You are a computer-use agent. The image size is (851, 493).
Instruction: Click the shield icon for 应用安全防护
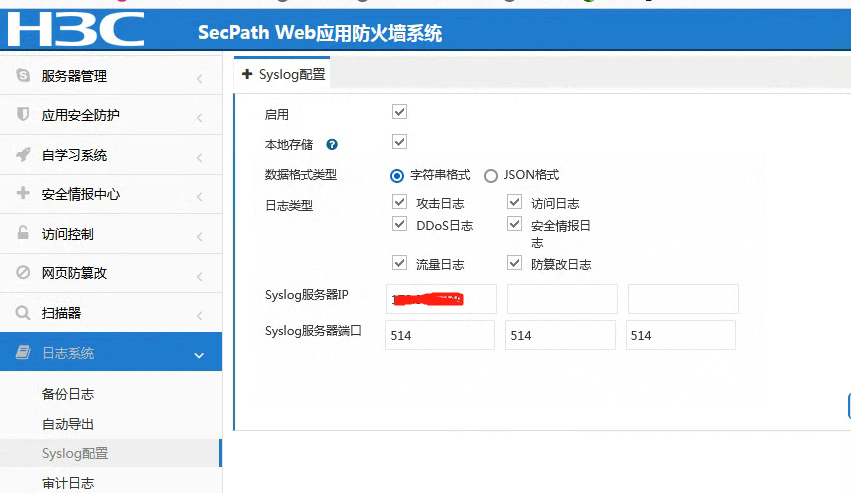coord(23,114)
